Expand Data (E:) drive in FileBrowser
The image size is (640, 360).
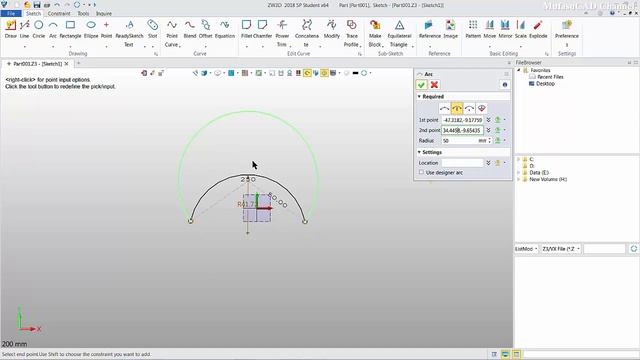tap(518, 173)
